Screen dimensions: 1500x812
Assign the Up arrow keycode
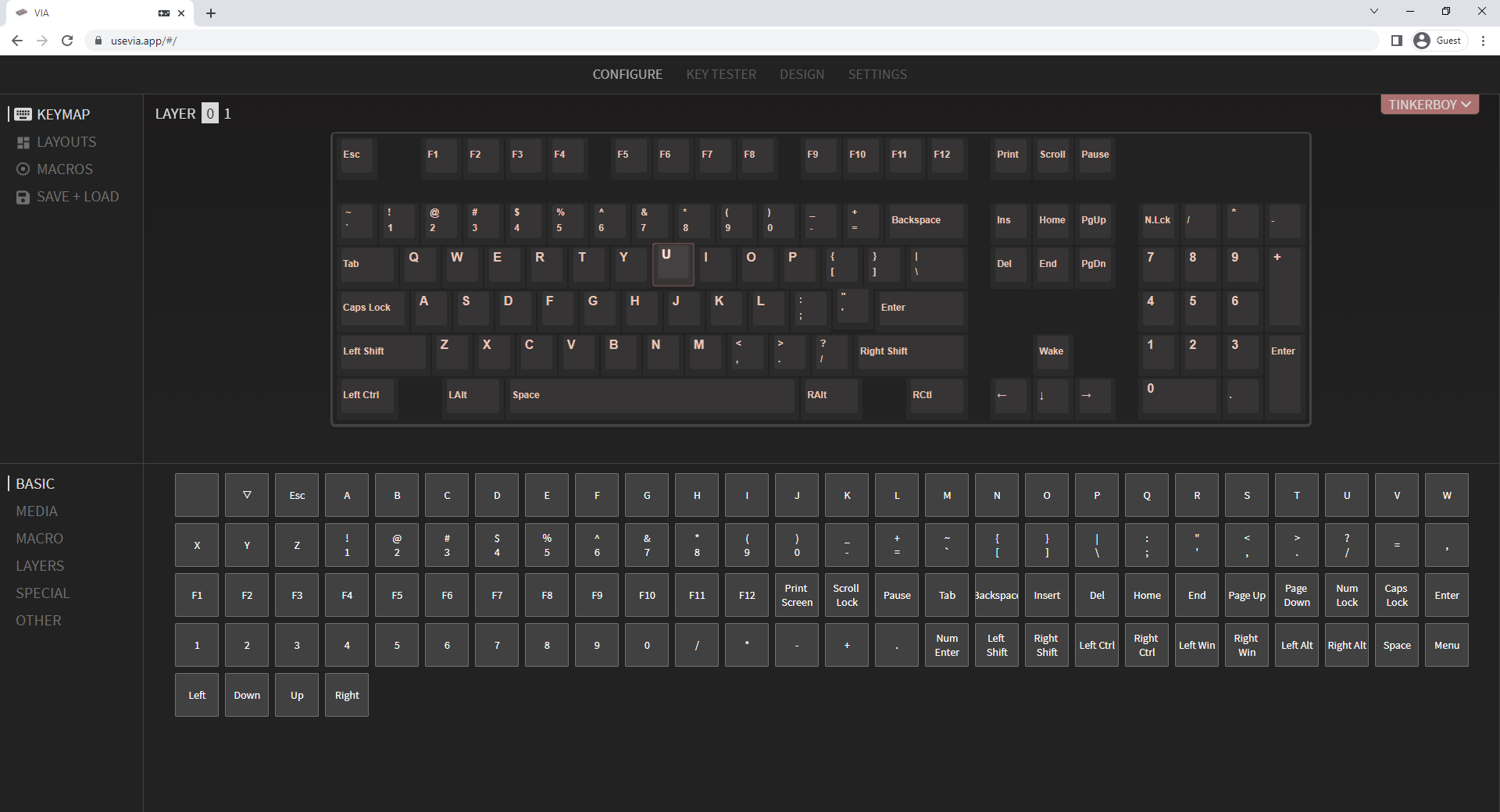(297, 695)
